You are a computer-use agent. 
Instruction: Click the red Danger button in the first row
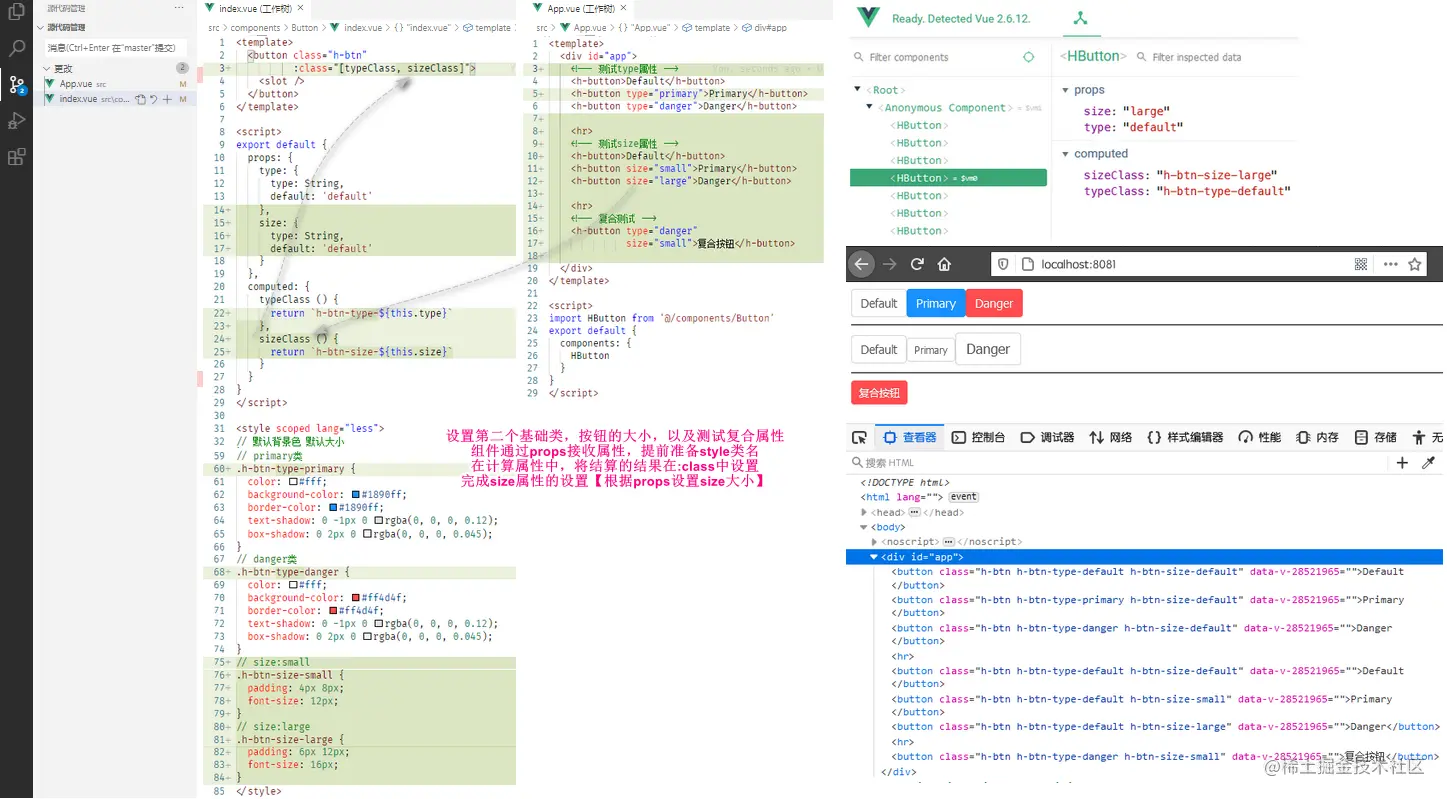[994, 303]
